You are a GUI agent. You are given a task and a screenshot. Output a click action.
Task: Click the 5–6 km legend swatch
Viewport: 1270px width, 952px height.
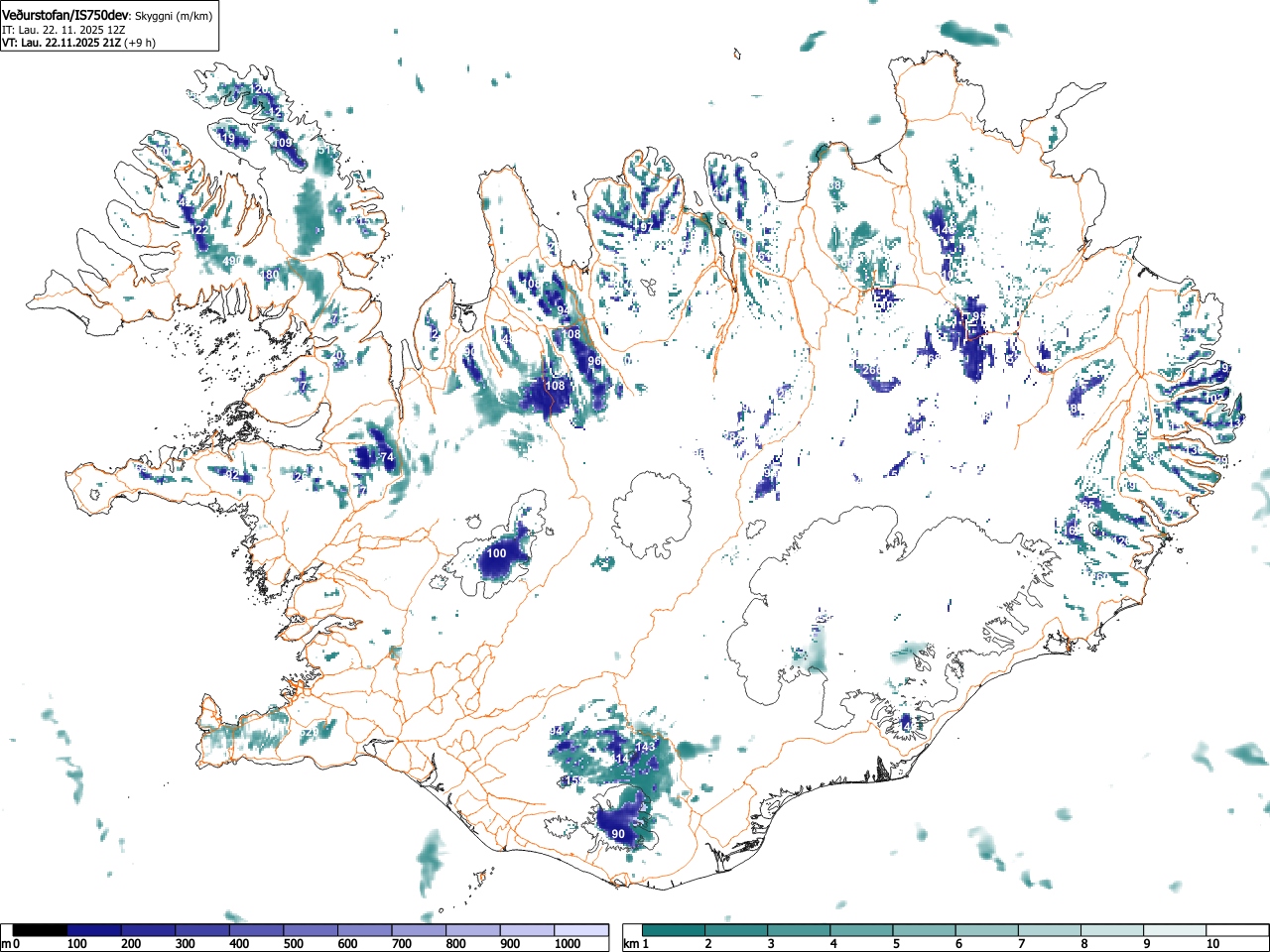(924, 930)
